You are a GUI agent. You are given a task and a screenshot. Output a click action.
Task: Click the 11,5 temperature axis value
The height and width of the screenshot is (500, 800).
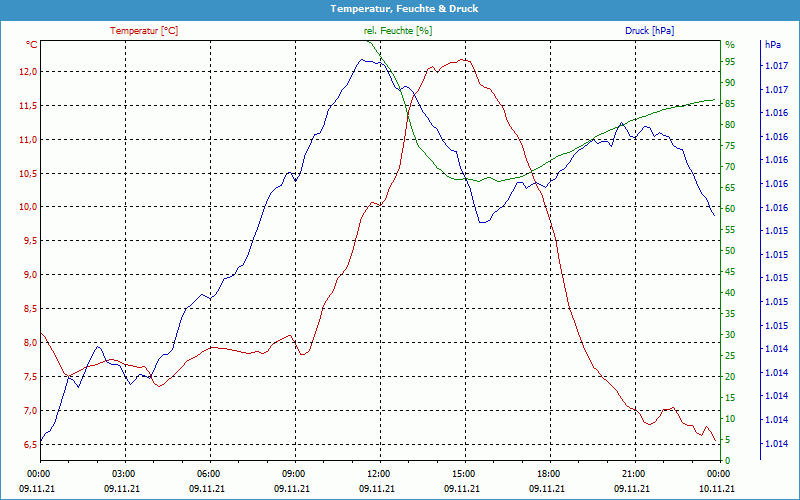point(28,106)
